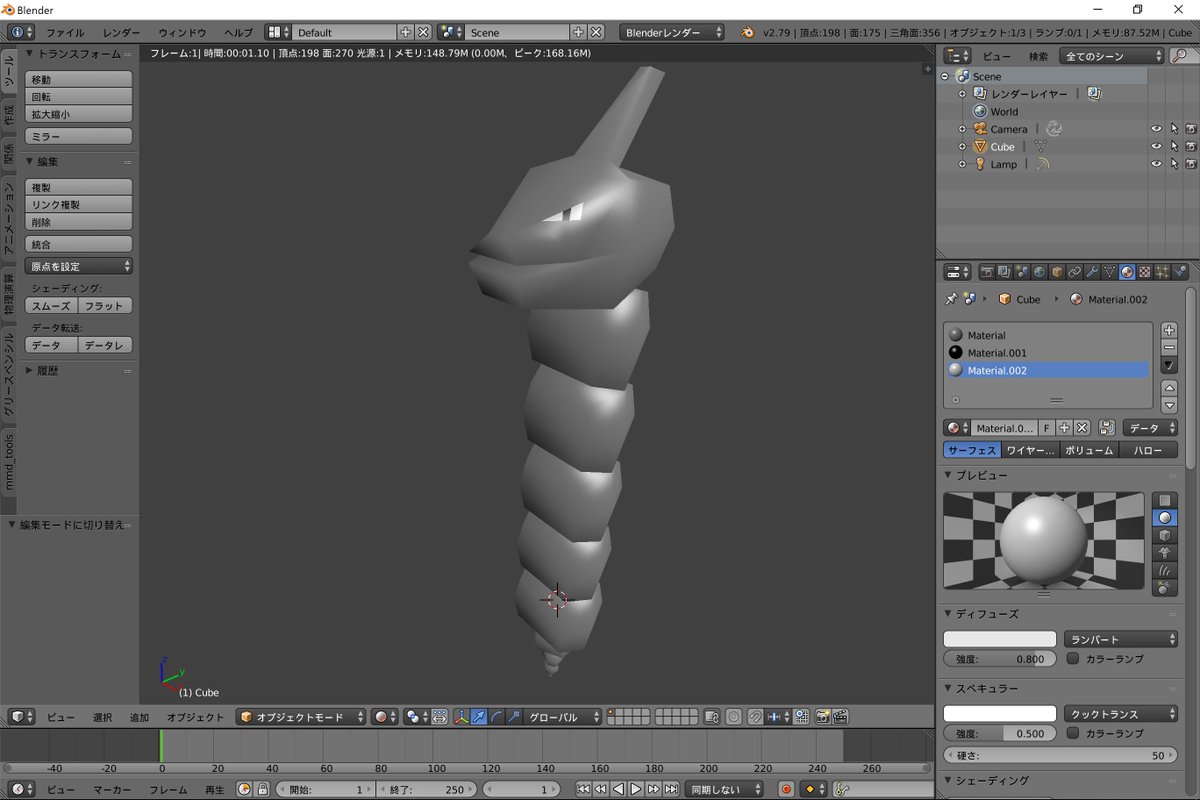Open the Render properties tab (camera icon)
This screenshot has height=800, width=1200.
click(987, 272)
